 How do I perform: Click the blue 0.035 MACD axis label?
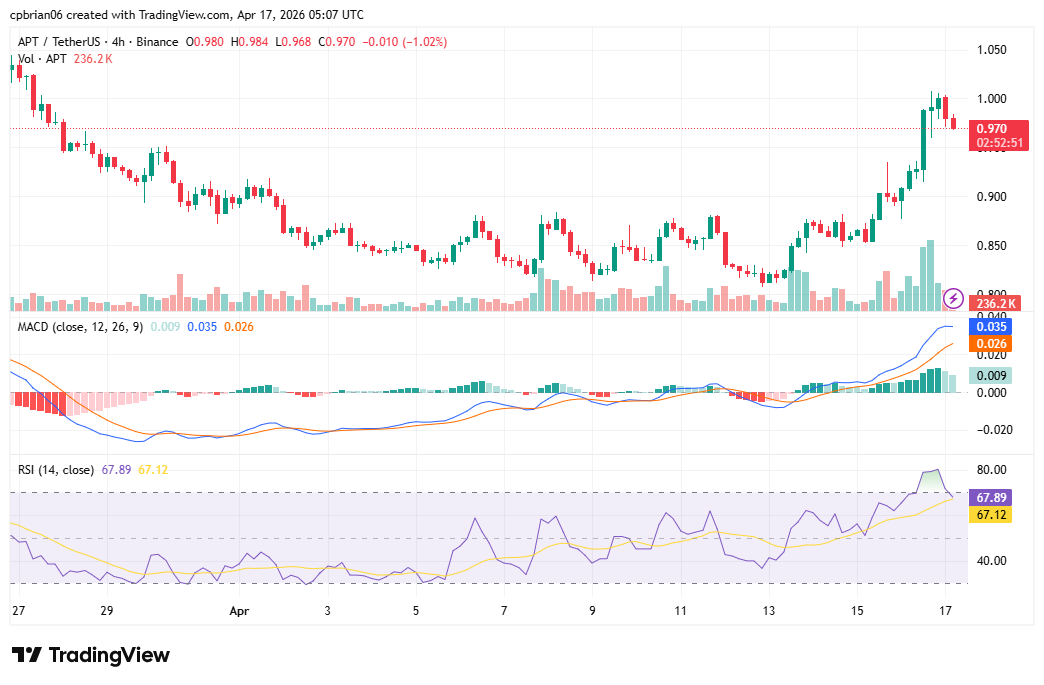click(x=991, y=326)
